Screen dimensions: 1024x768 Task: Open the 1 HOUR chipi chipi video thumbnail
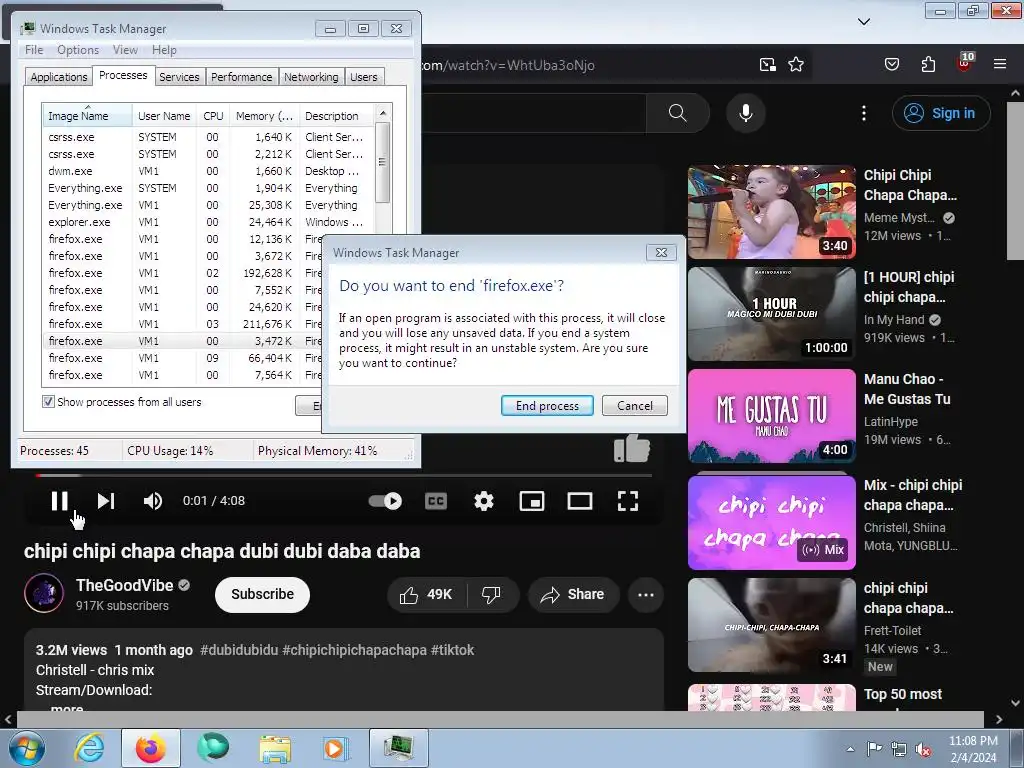coord(771,313)
